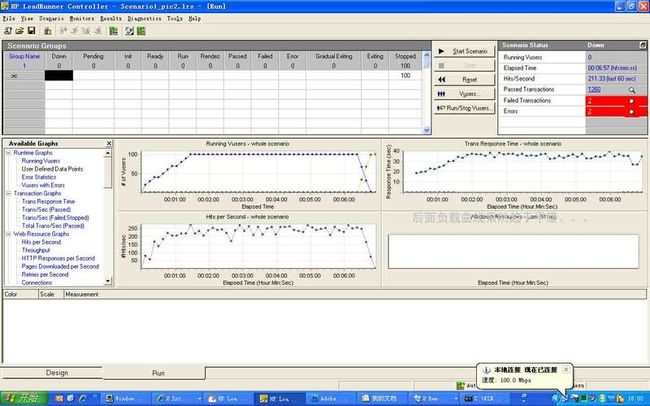
Task: Click the Start Scenario button
Action: (x=464, y=51)
